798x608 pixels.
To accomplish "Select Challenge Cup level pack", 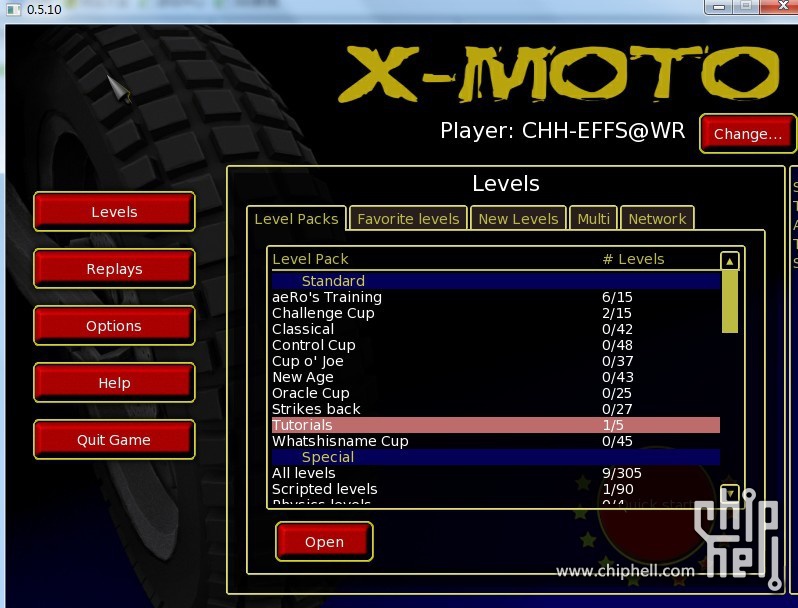I will 496,313.
